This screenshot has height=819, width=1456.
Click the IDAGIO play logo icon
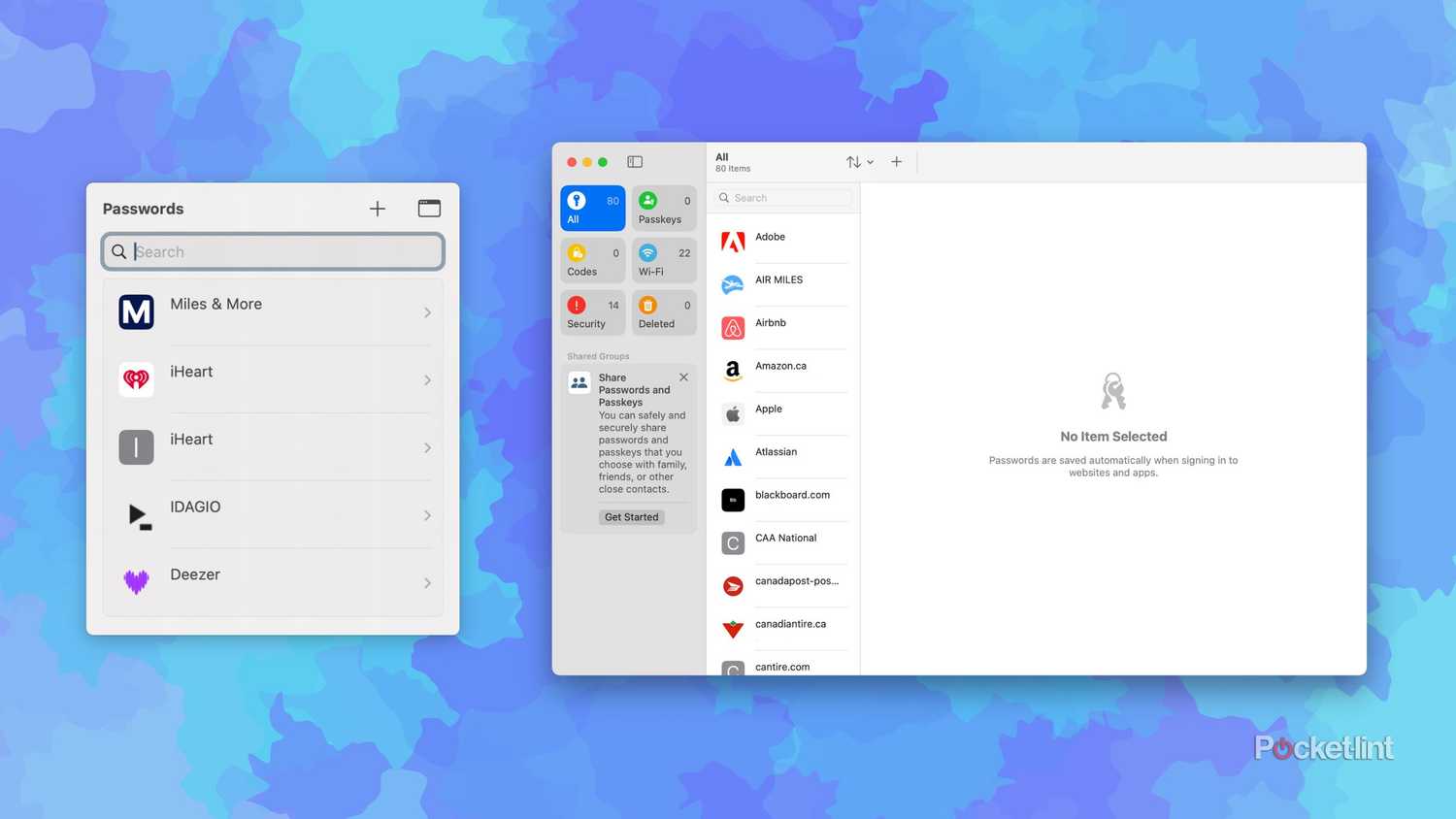139,515
